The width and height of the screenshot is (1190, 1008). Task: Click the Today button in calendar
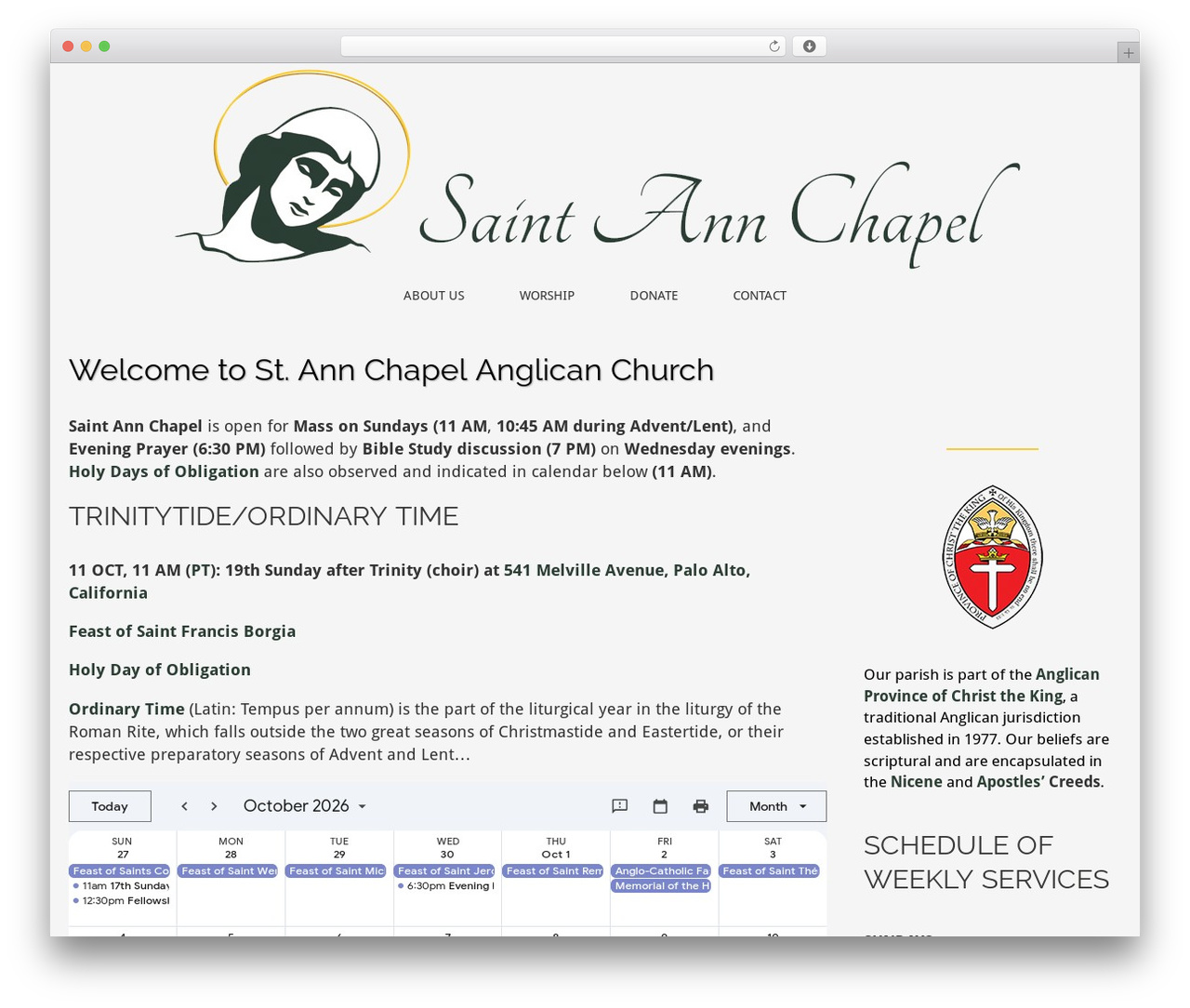pos(110,806)
